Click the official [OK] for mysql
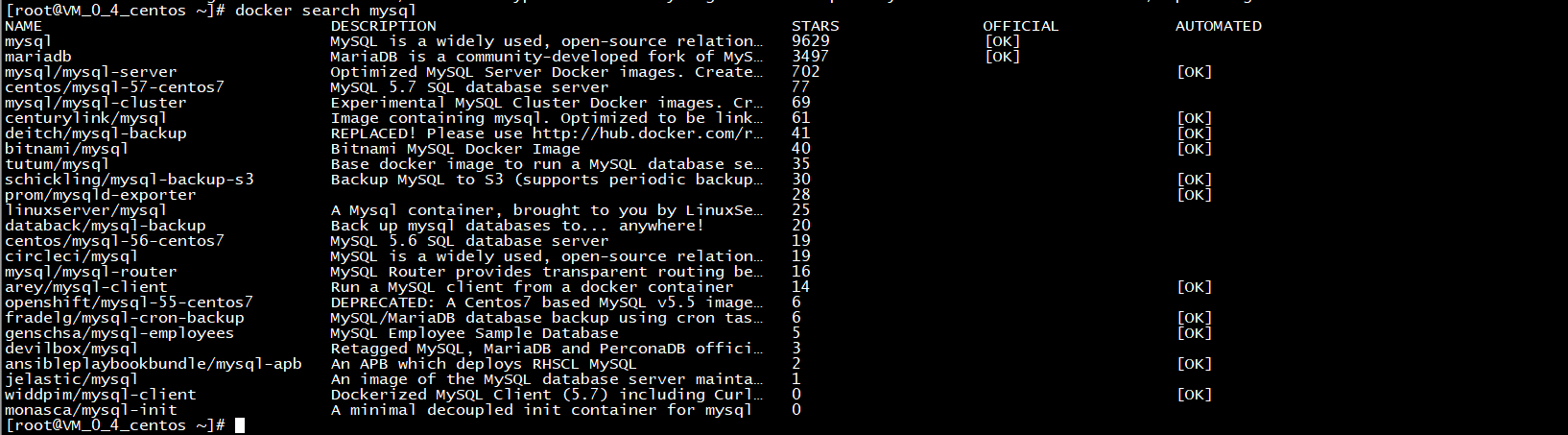The width and height of the screenshot is (1568, 435). pos(1002,41)
